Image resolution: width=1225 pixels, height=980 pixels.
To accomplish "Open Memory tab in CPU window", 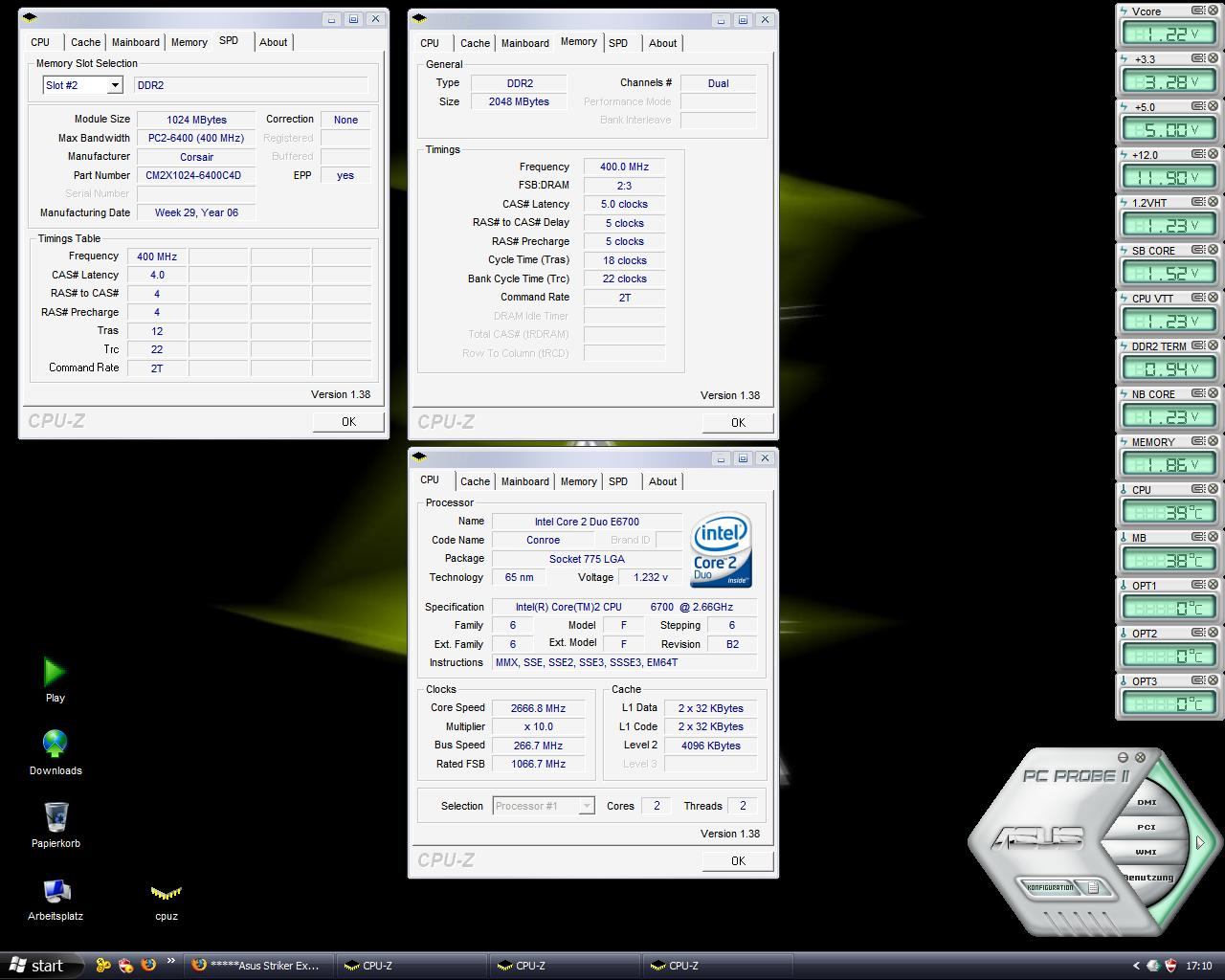I will [x=578, y=481].
